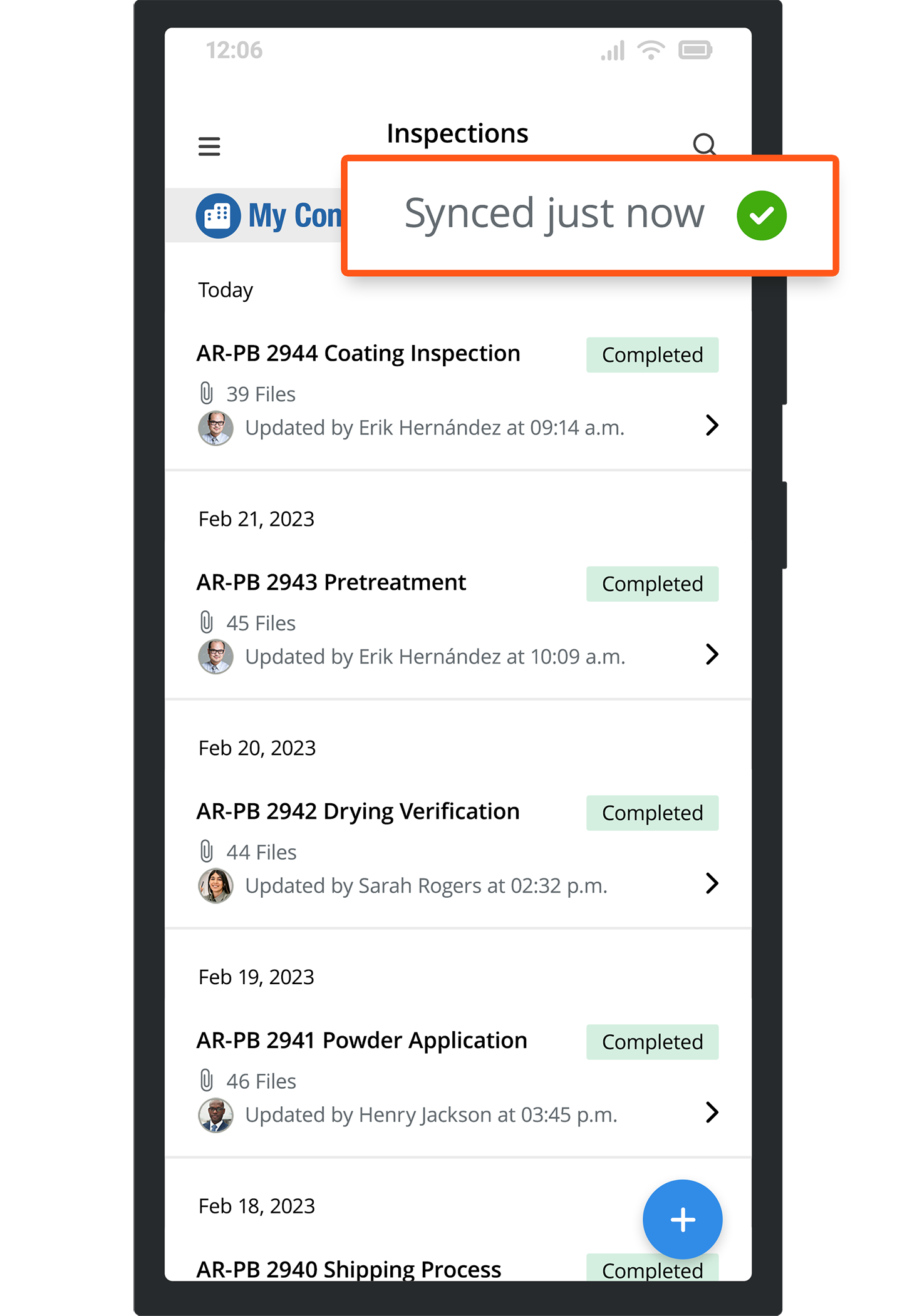Tap Erik Hernández avatar under Coating Inspection
Image resolution: width=917 pixels, height=1316 pixels.
215,428
